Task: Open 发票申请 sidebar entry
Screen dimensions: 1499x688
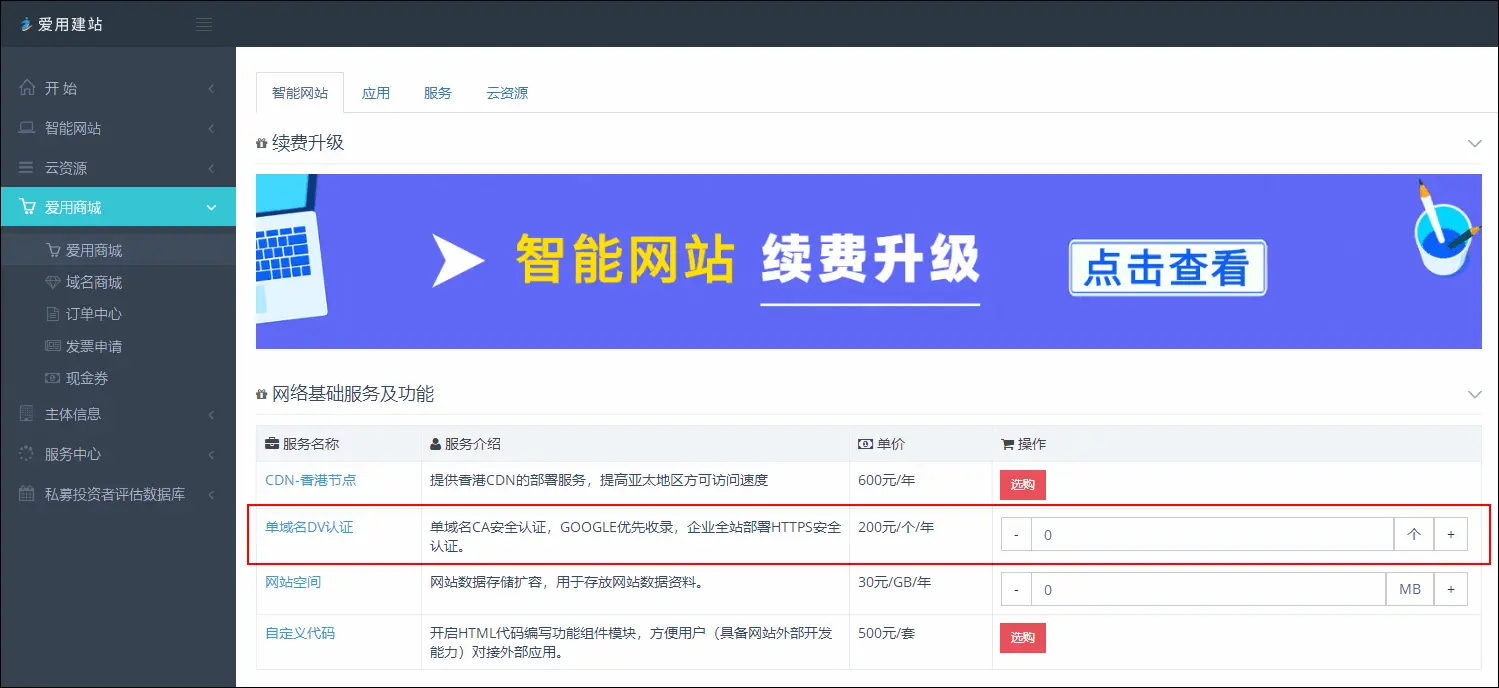Action: [93, 346]
